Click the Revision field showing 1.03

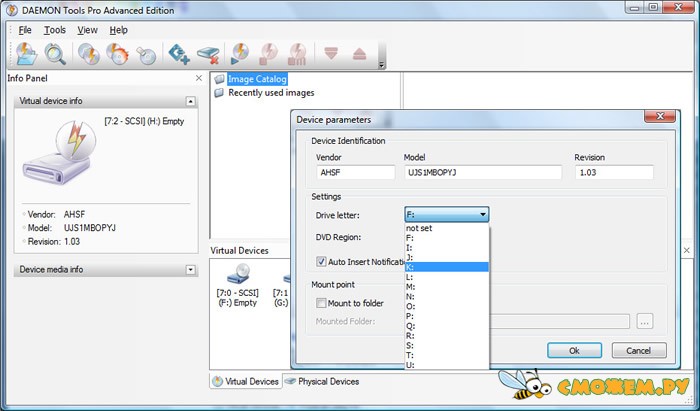pos(614,173)
